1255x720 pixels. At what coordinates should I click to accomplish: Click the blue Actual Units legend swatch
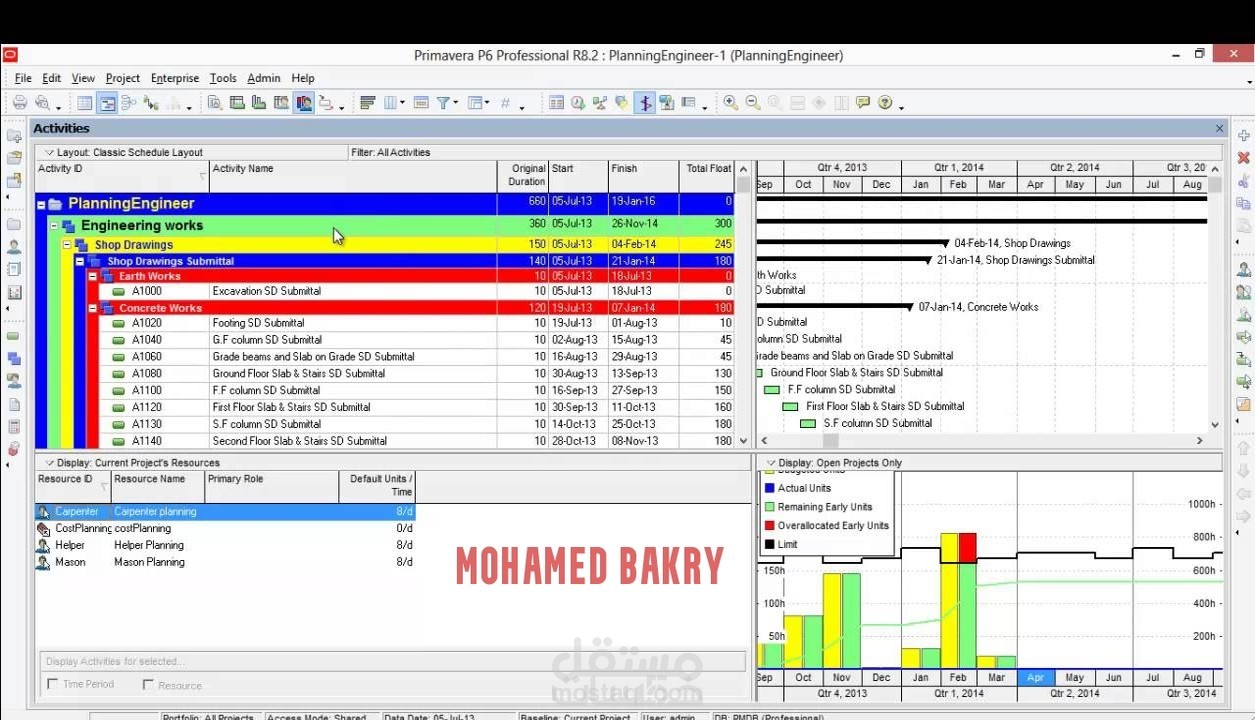[769, 488]
